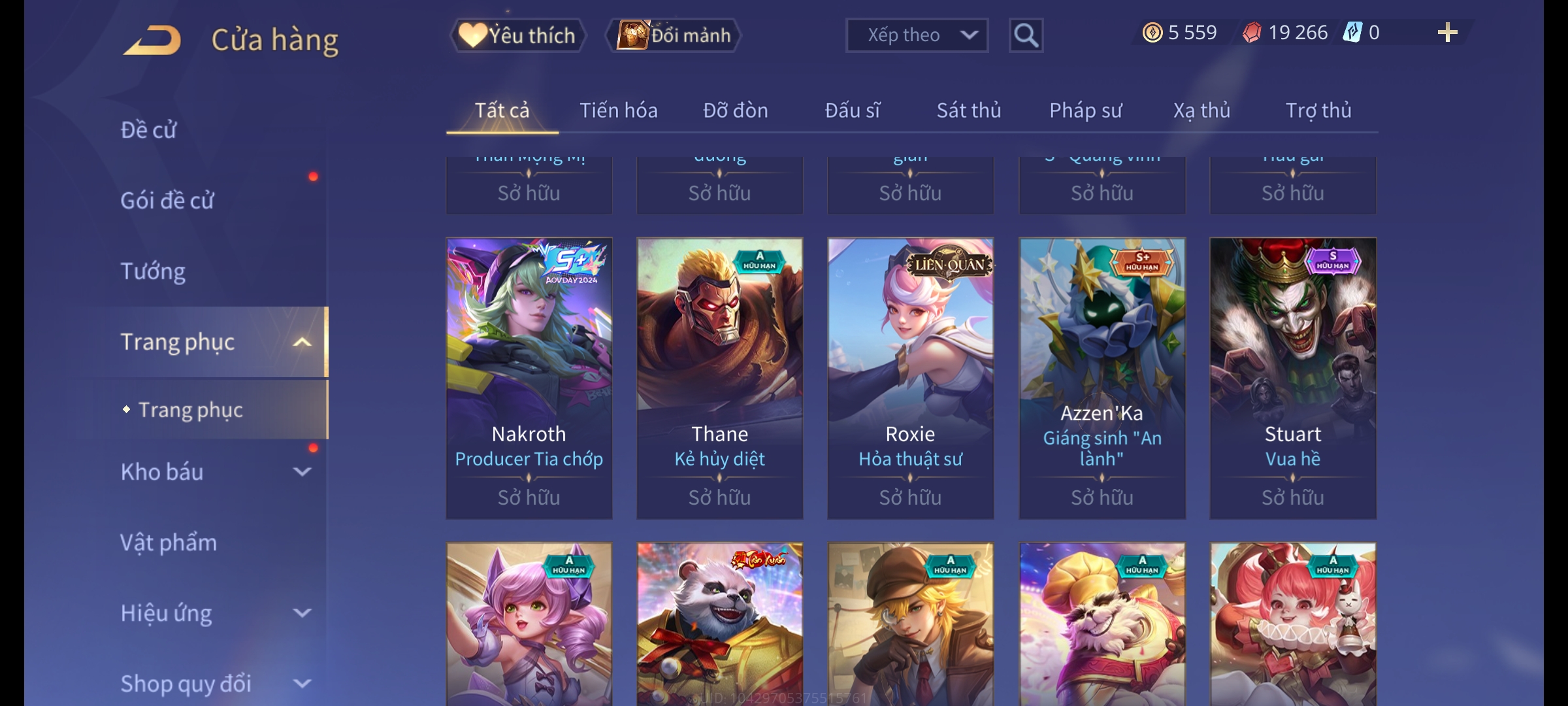
Task: Open the Tướng sidebar menu item
Action: click(153, 271)
